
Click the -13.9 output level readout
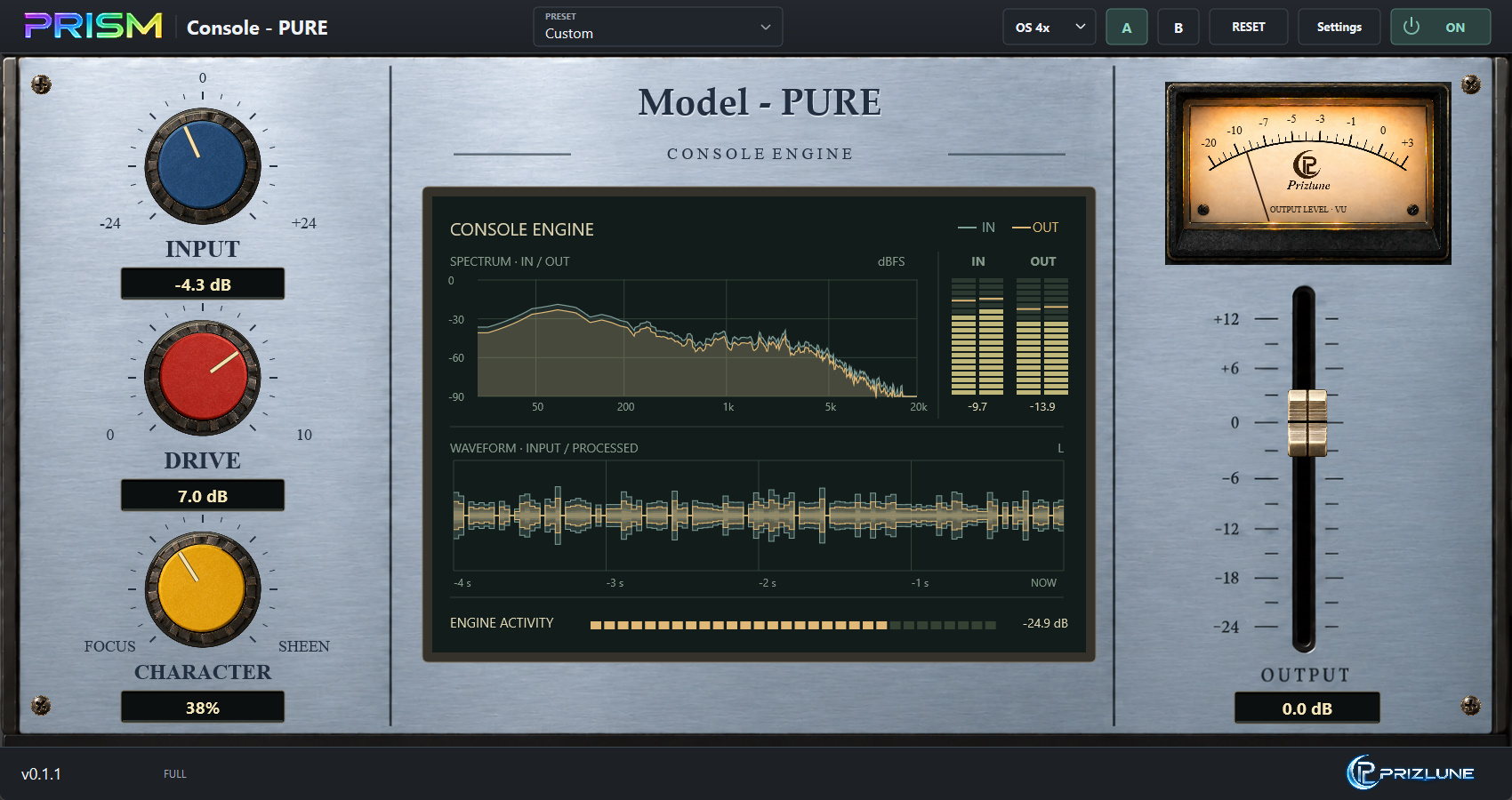(1042, 406)
